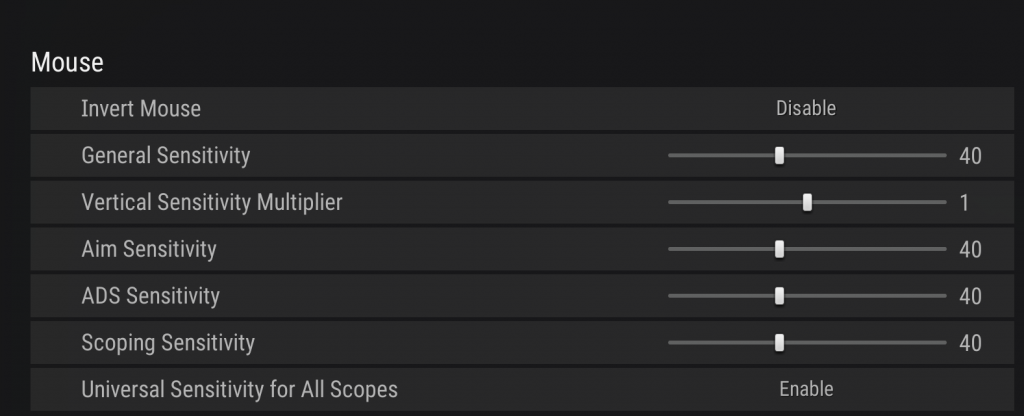The width and height of the screenshot is (1024, 416).
Task: Select the Vertical Sensitivity Multiplier value 1
Action: tap(965, 203)
